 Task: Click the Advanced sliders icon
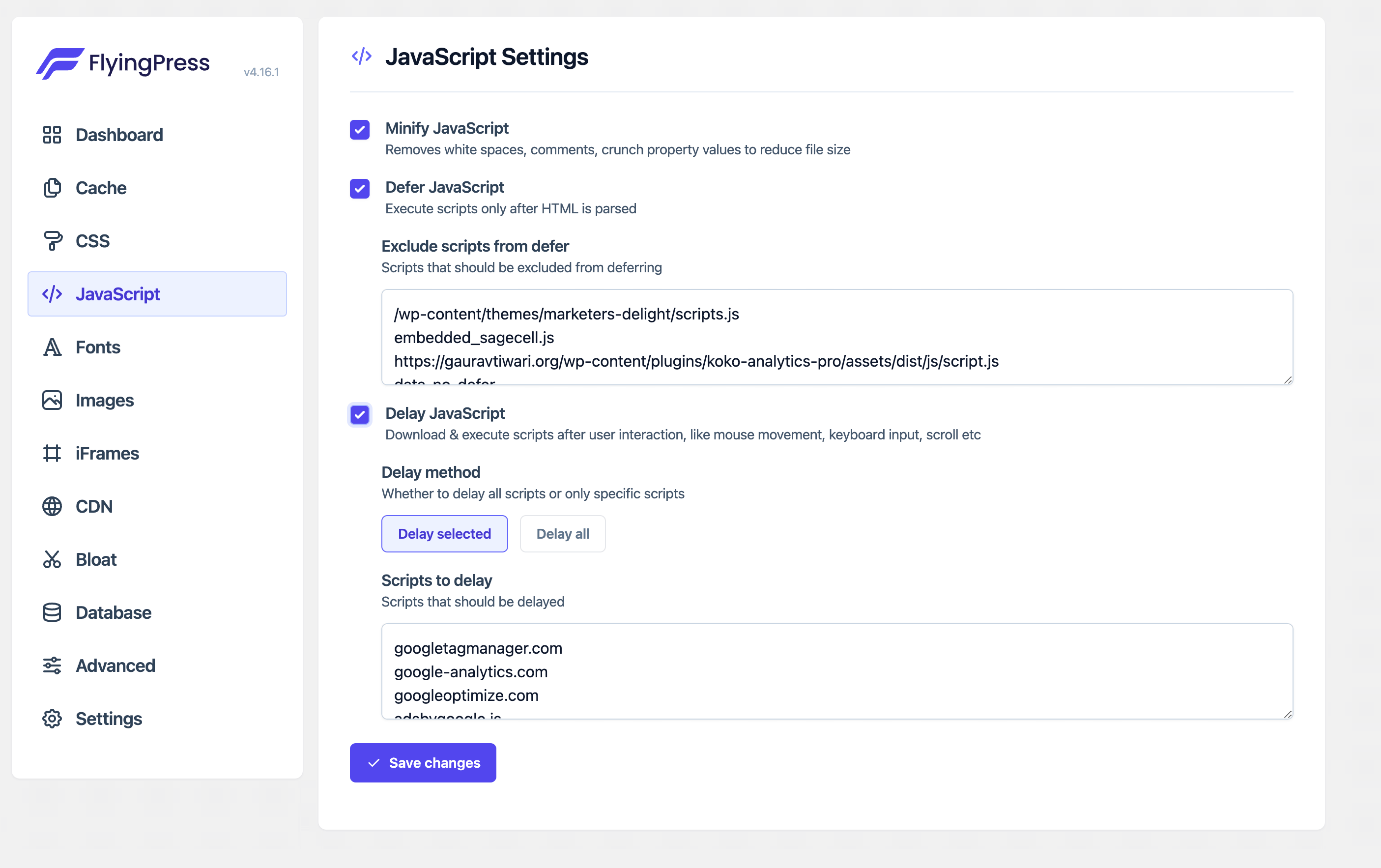[52, 665]
